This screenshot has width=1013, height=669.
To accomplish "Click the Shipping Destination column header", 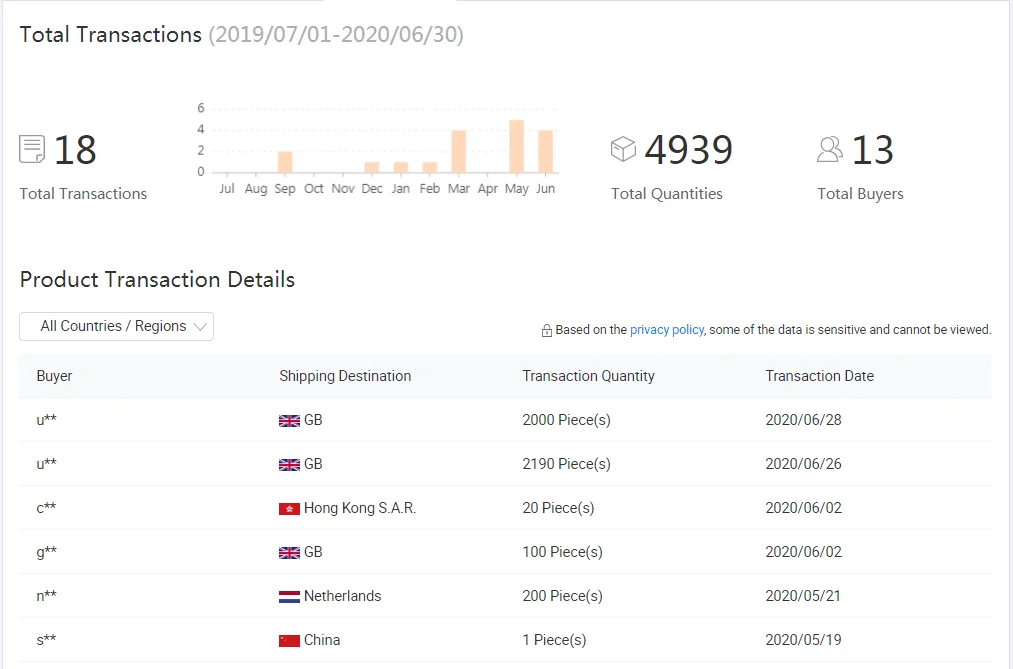I will pos(345,376).
